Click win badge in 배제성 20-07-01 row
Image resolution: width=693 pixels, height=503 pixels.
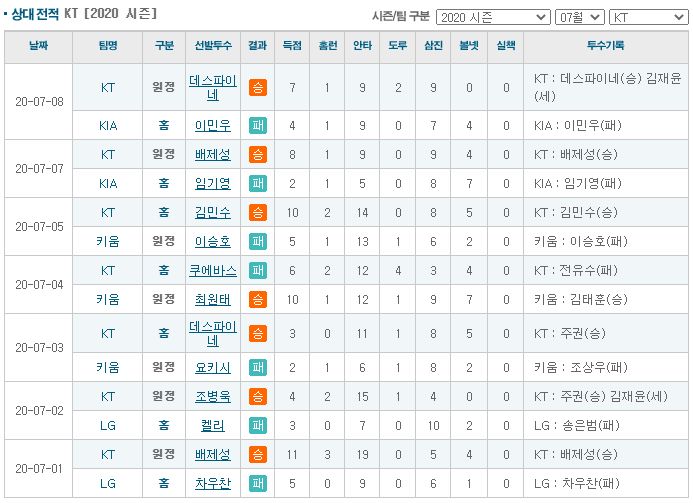[x=258, y=454]
